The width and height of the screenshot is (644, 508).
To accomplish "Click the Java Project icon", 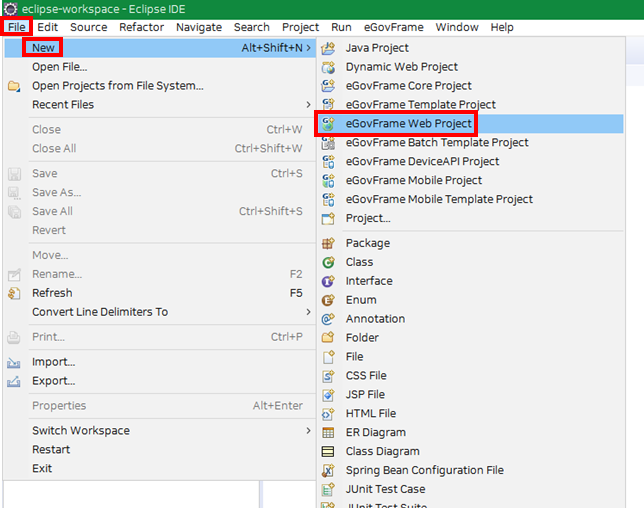I will (328, 48).
